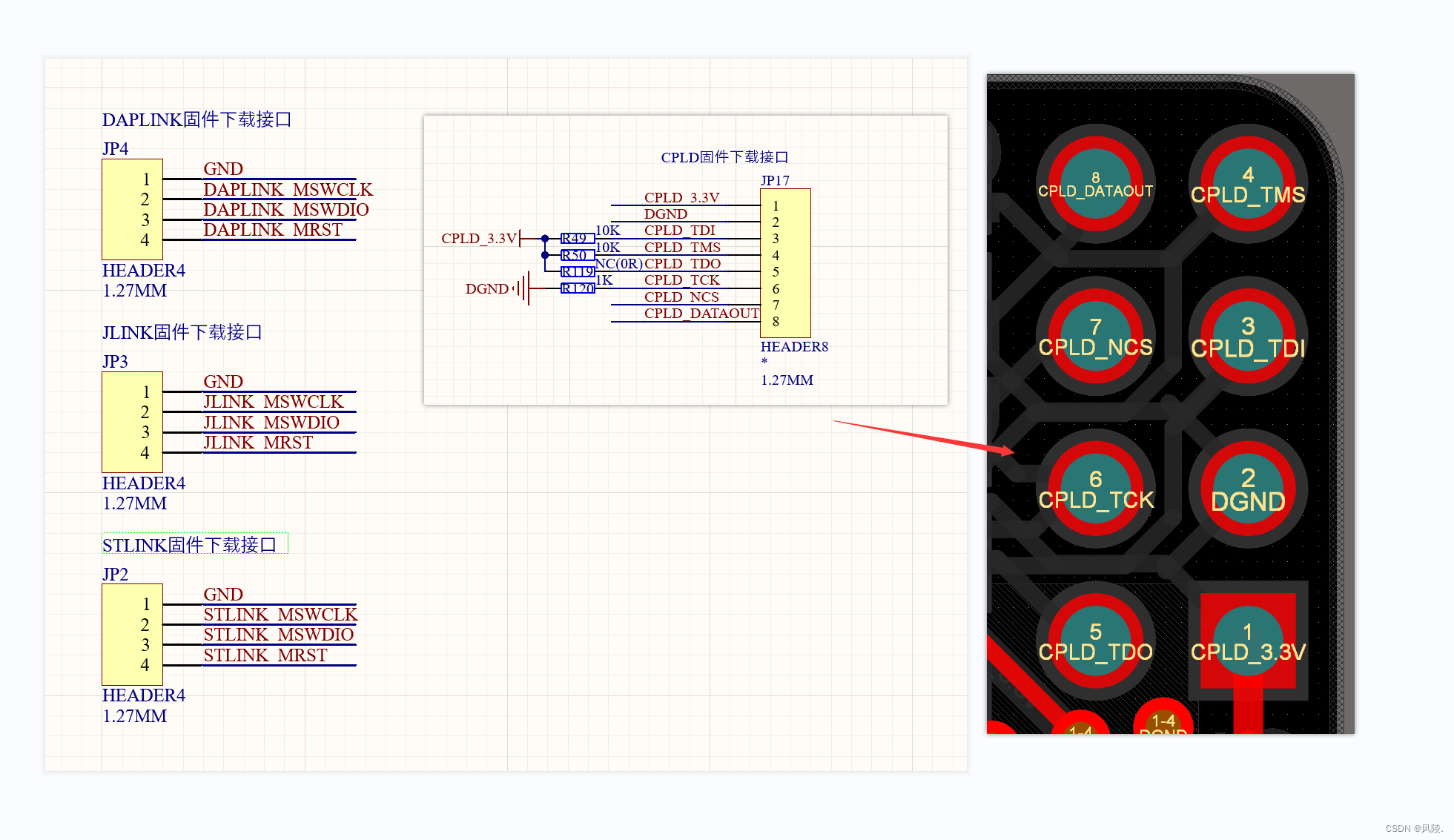The image size is (1454, 840).
Task: Click the HEADER4 text under JP4
Action: [x=144, y=271]
